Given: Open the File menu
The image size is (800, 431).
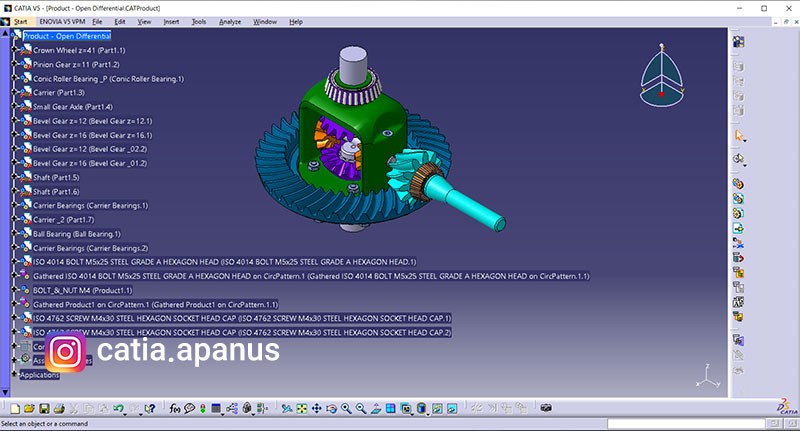Looking at the screenshot, I should coord(97,21).
